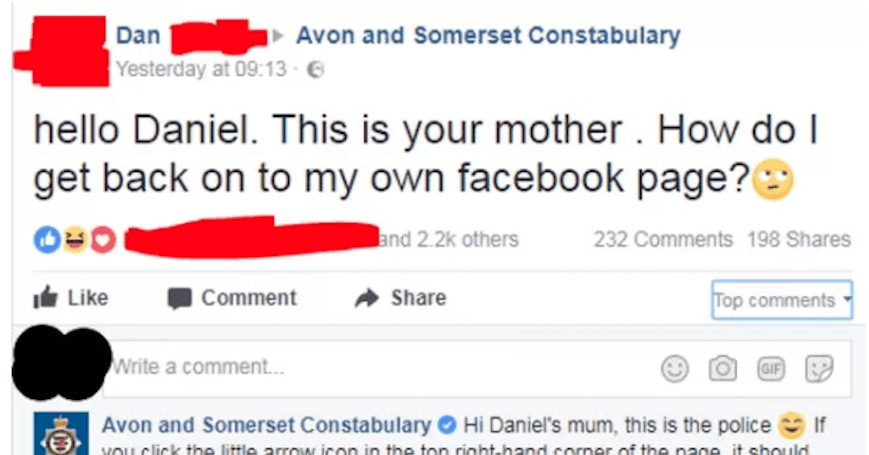Click the Like thumbs-up button

(x=71, y=298)
